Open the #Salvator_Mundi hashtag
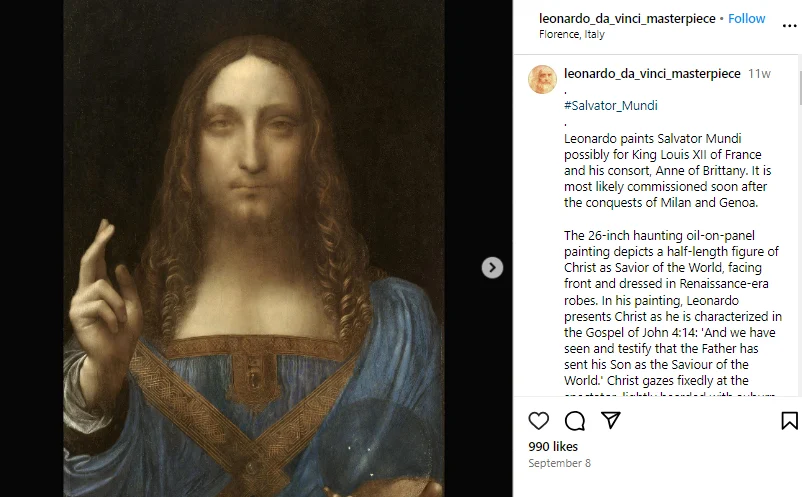802x497 pixels. click(x=611, y=105)
